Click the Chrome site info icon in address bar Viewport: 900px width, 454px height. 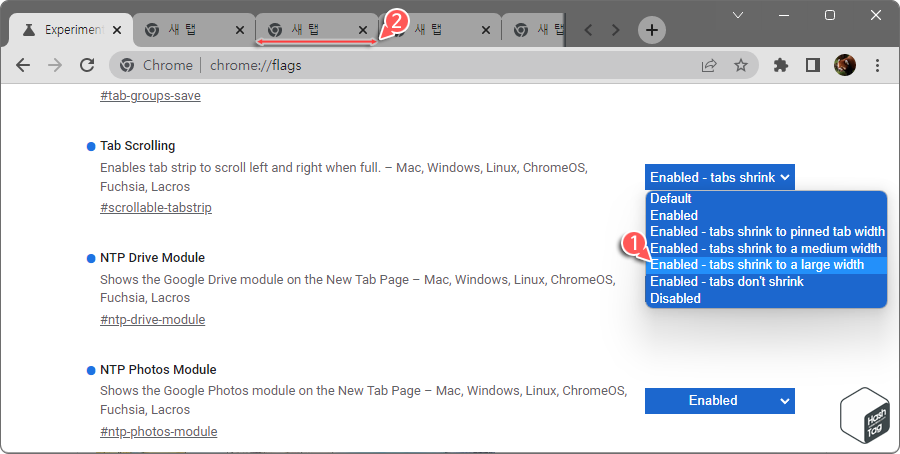127,65
